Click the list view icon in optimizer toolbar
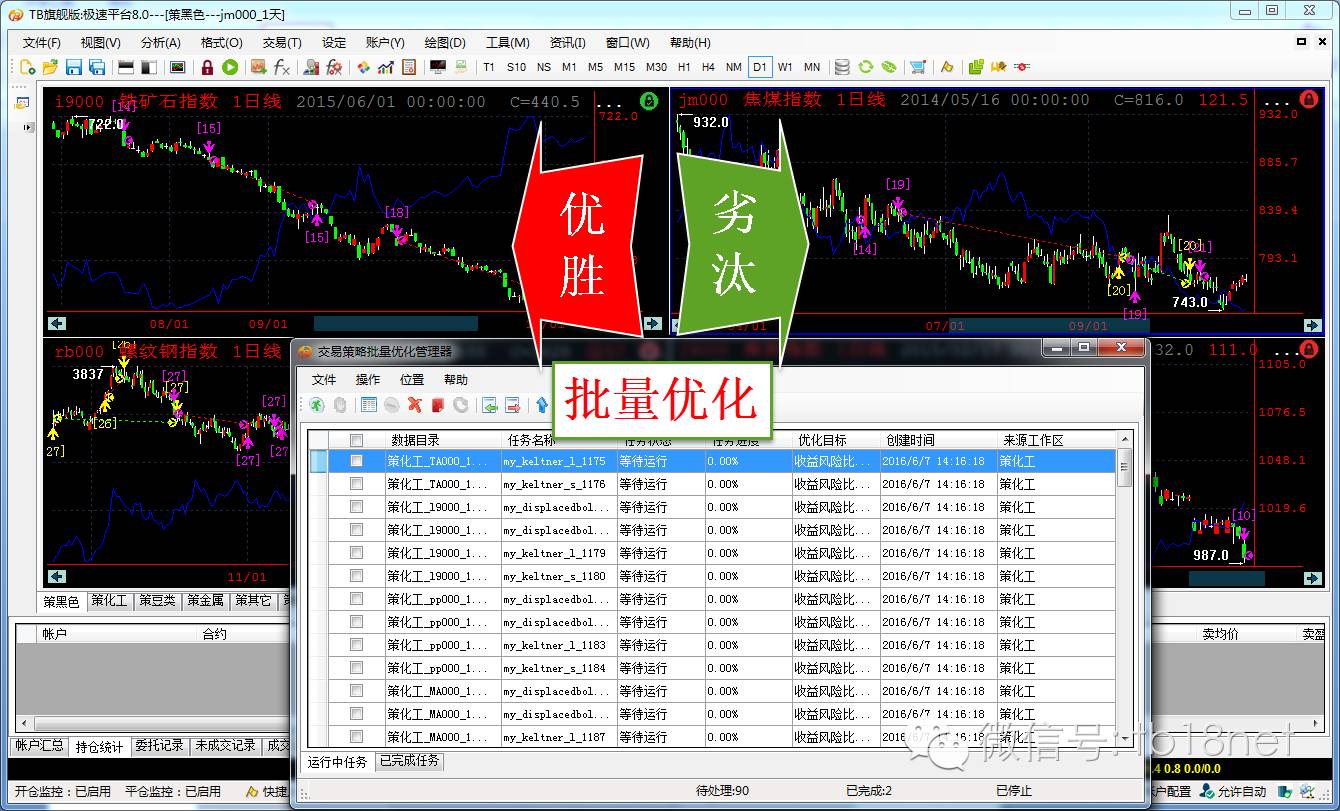The height and width of the screenshot is (811, 1340). (369, 405)
